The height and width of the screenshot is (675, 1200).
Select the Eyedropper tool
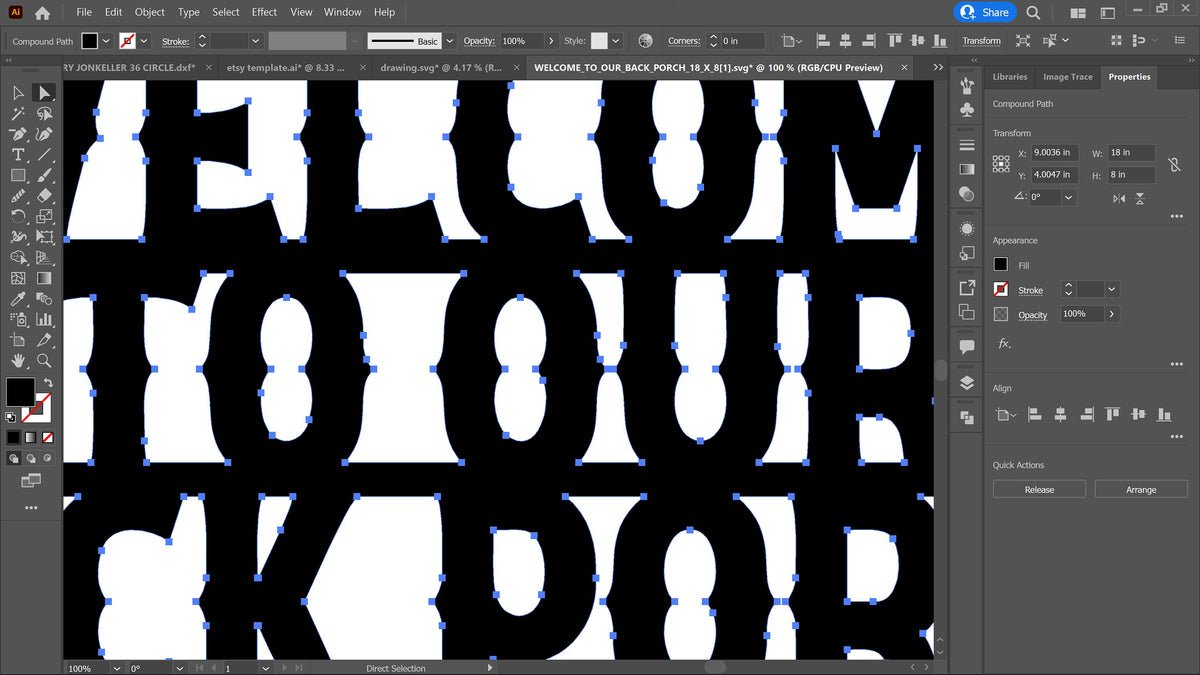tap(18, 299)
